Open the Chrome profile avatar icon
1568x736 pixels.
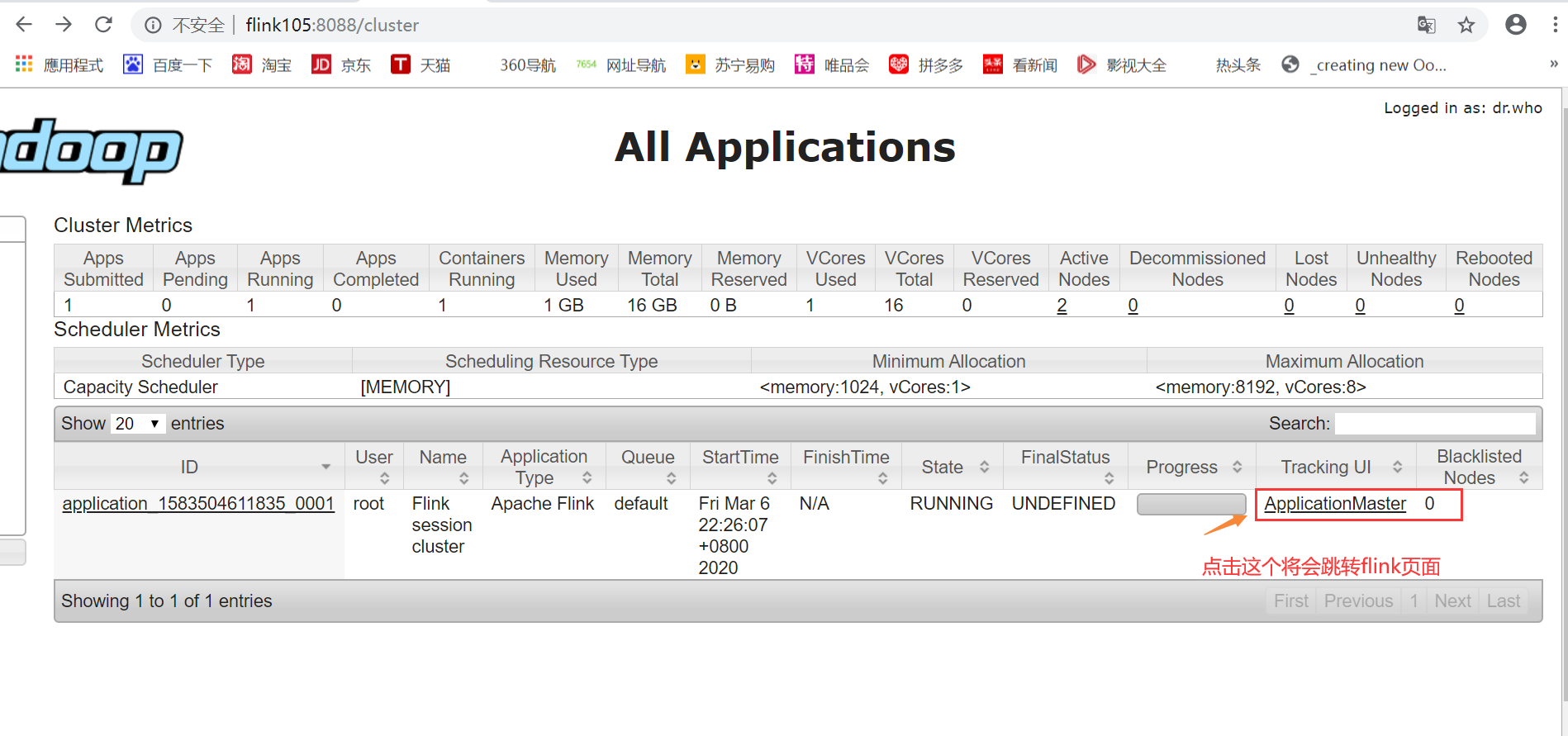(1516, 25)
